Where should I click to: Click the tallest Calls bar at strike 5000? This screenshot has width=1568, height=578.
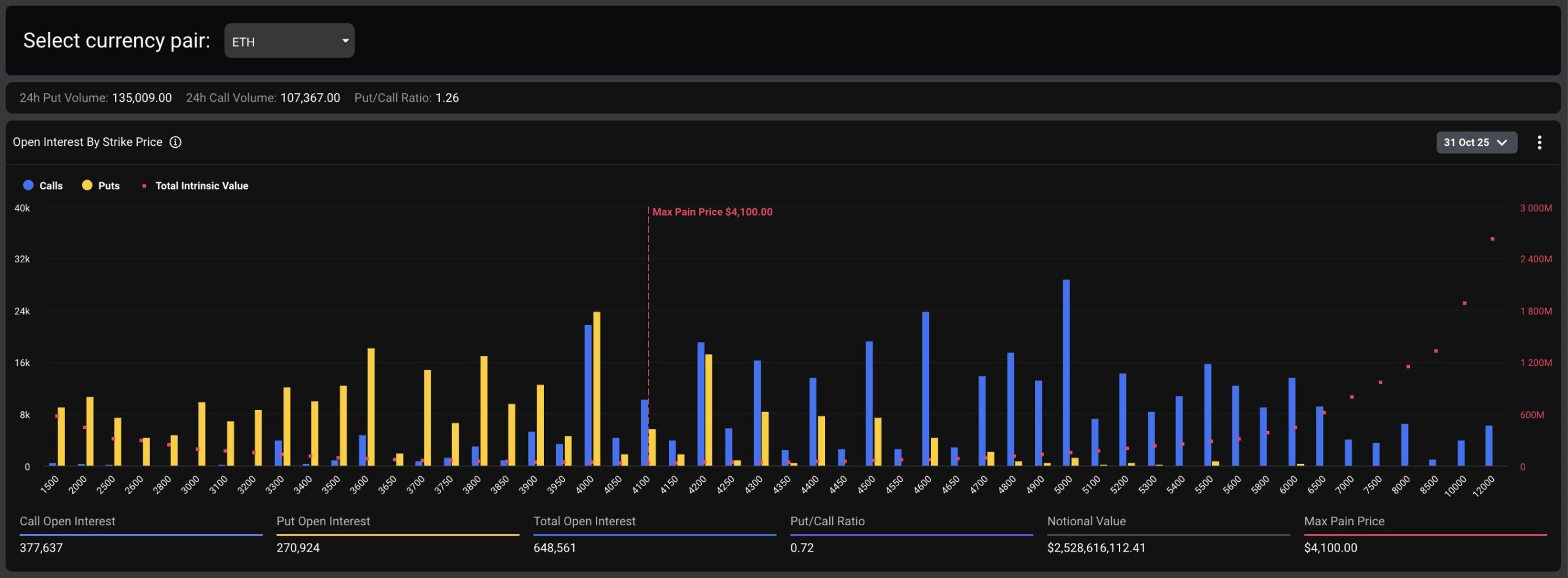pos(1066,373)
